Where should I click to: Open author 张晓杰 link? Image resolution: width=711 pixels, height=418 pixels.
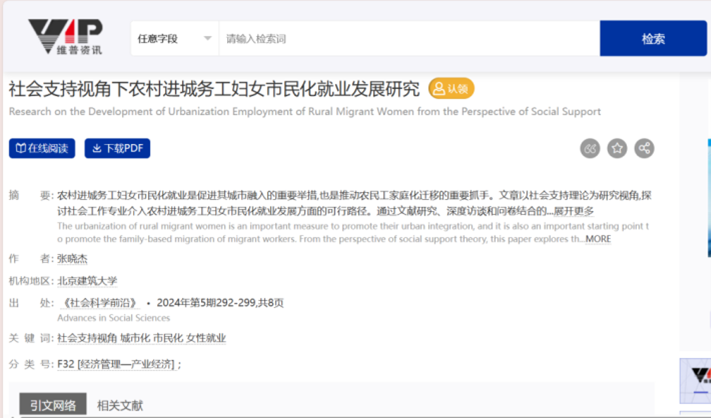tap(74, 258)
